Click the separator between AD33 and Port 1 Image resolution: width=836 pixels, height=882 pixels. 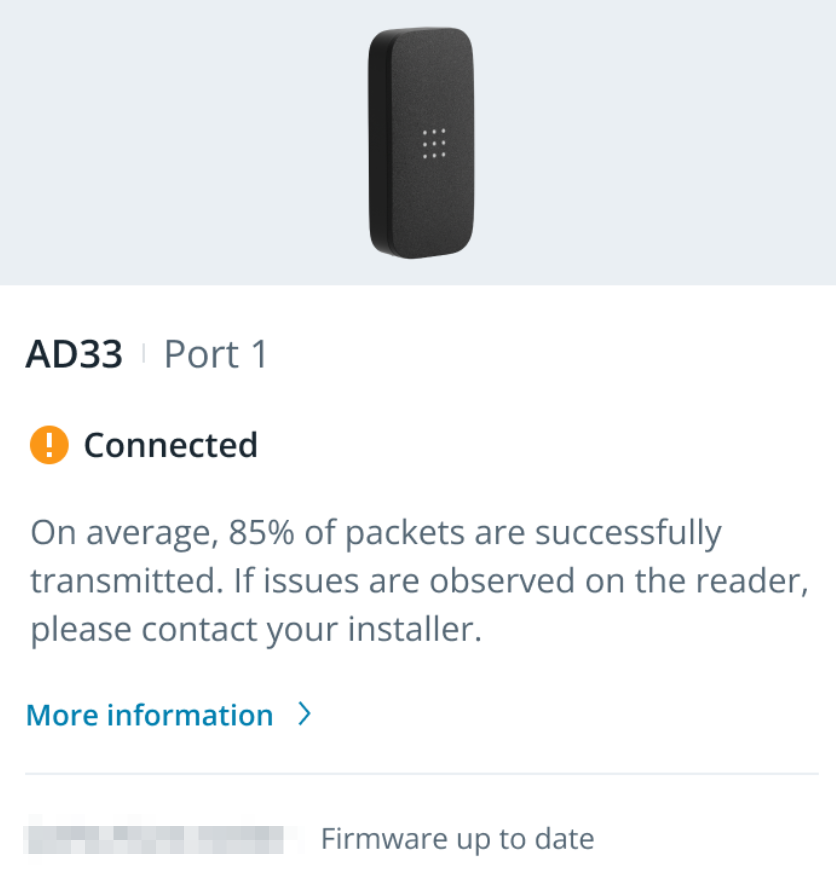(144, 354)
